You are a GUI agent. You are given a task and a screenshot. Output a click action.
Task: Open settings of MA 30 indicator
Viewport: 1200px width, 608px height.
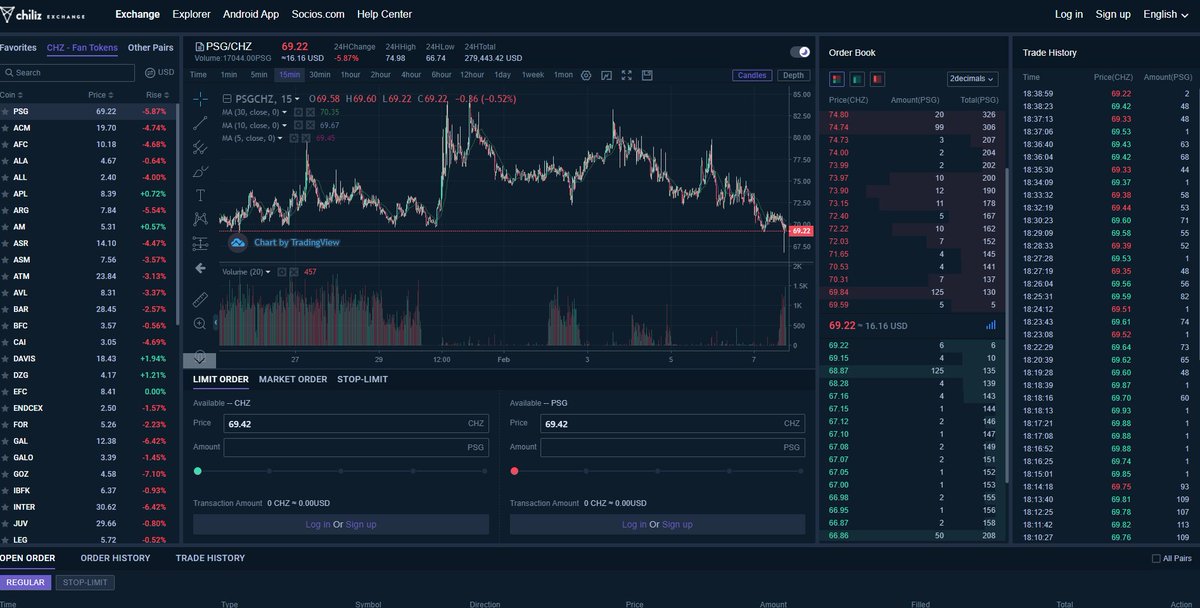click(x=298, y=112)
